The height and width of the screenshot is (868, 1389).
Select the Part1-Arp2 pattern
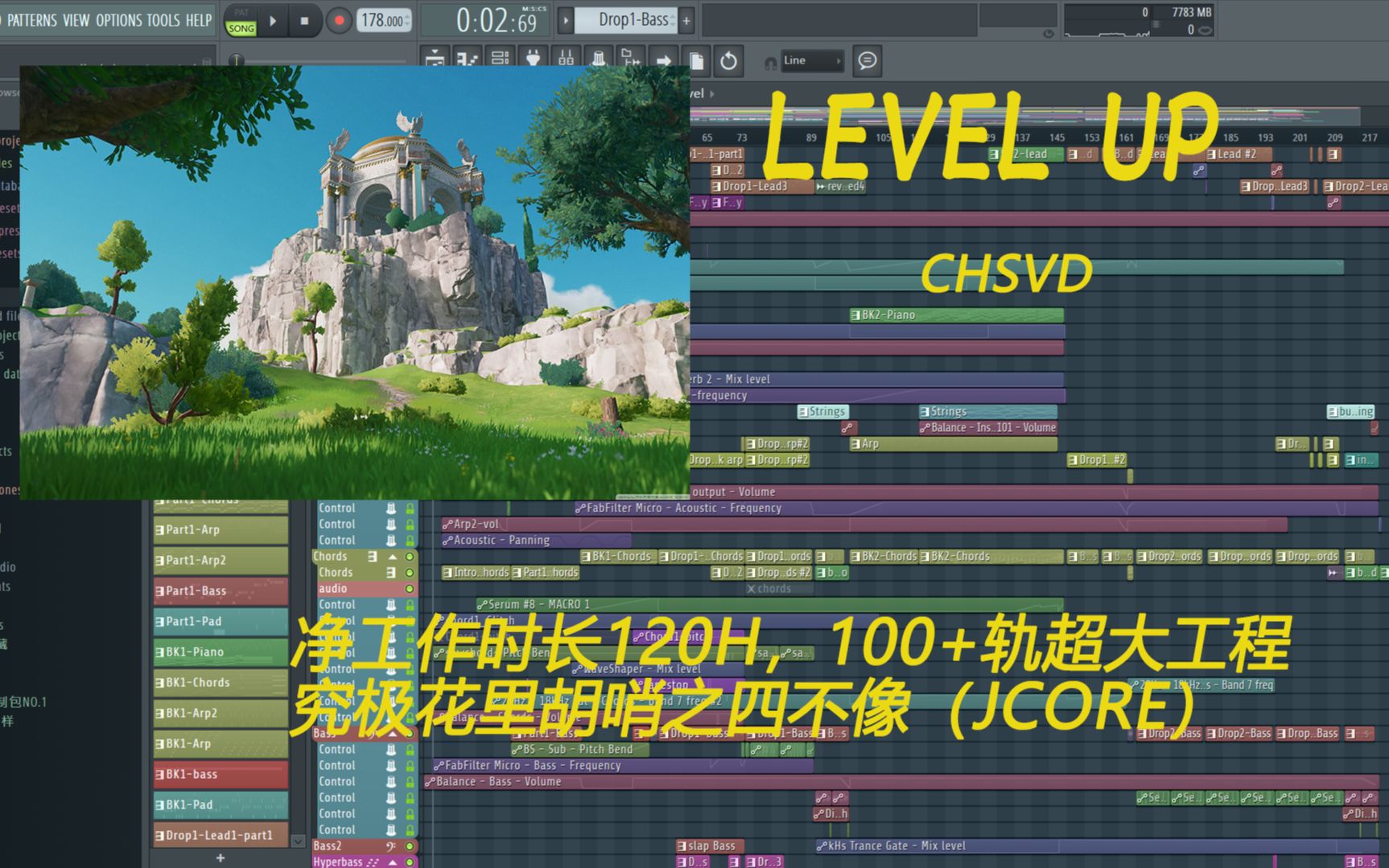pyautogui.click(x=221, y=560)
